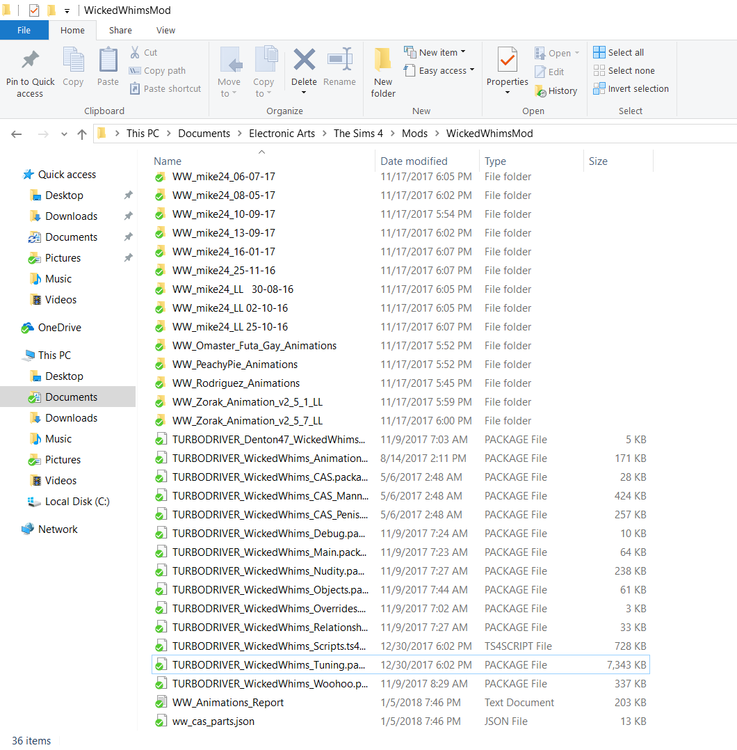Image resolution: width=737 pixels, height=750 pixels.
Task: Open Quick Access Toolbar customize arrow
Action: point(67,11)
